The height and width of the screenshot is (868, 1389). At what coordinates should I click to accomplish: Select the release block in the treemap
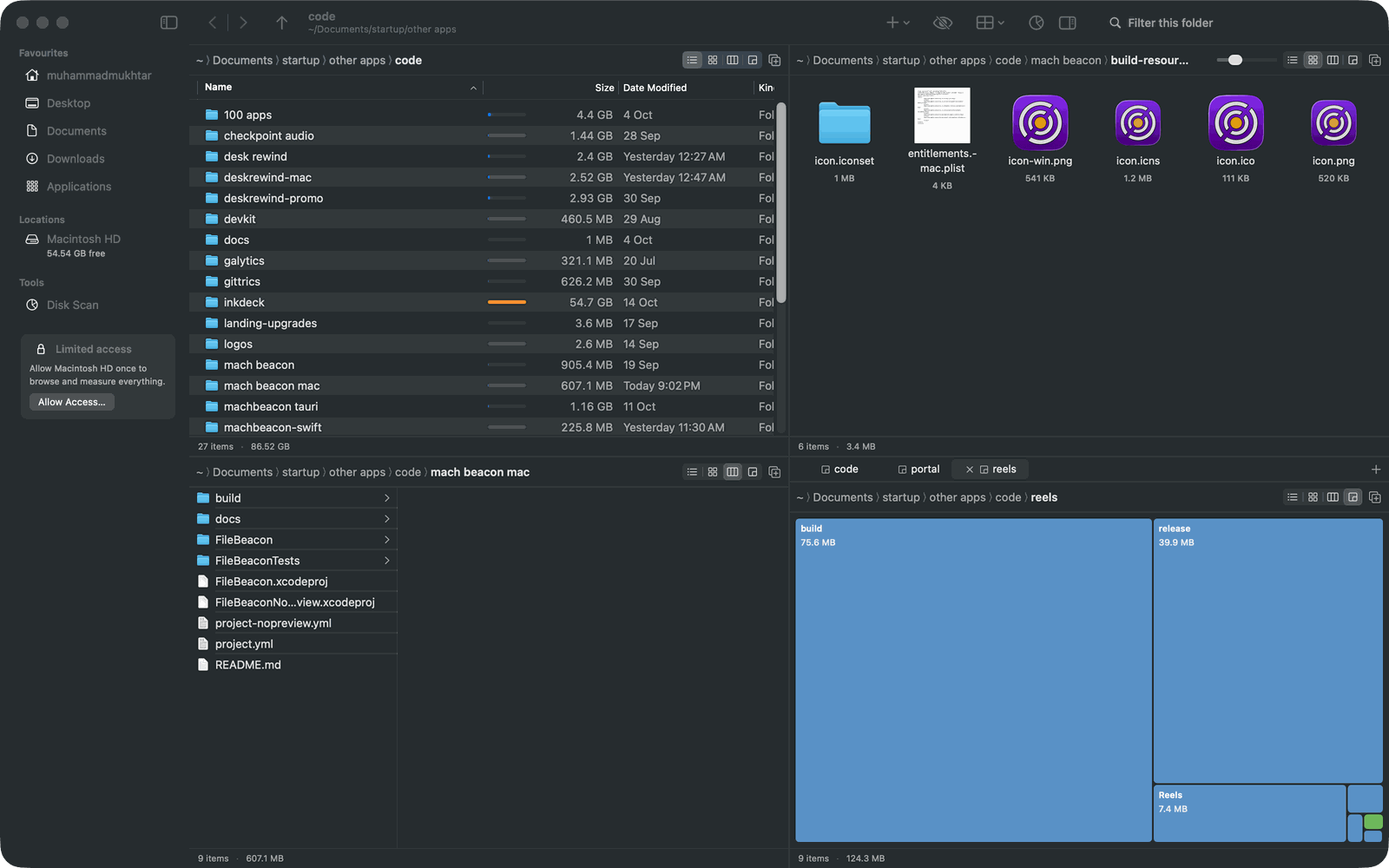pyautogui.click(x=1267, y=651)
